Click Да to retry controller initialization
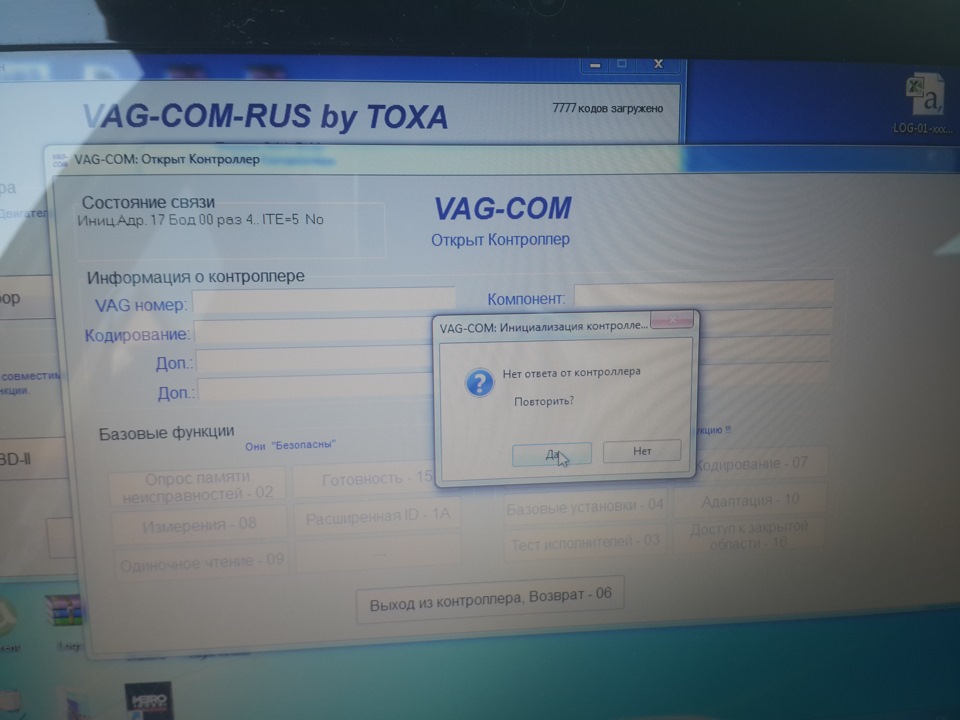960x720 pixels. coord(552,454)
